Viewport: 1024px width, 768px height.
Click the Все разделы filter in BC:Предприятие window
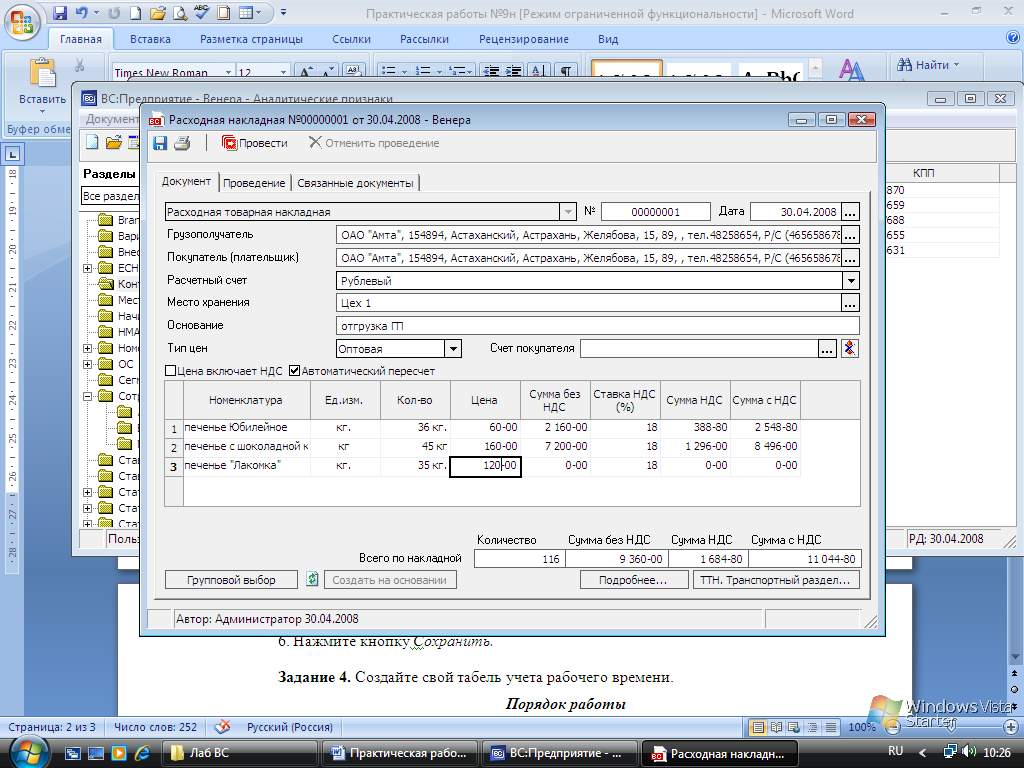click(110, 196)
